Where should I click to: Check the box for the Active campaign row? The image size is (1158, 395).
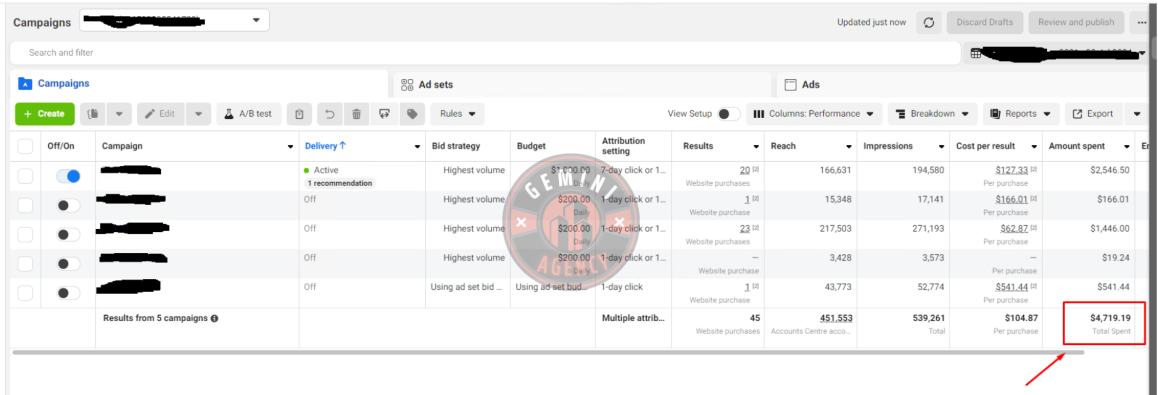click(25, 176)
